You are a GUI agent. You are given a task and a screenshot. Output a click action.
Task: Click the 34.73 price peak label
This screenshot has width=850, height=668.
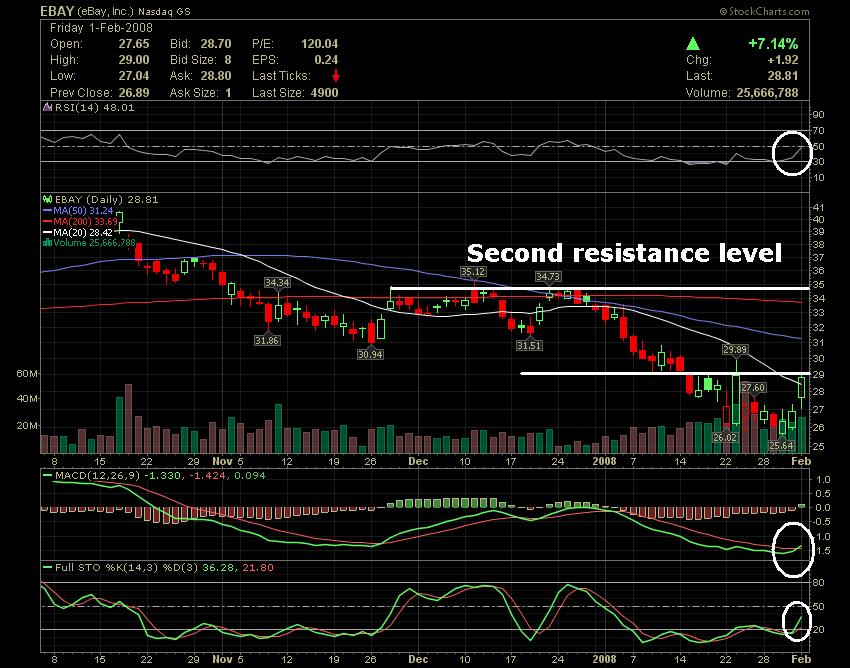tap(548, 277)
